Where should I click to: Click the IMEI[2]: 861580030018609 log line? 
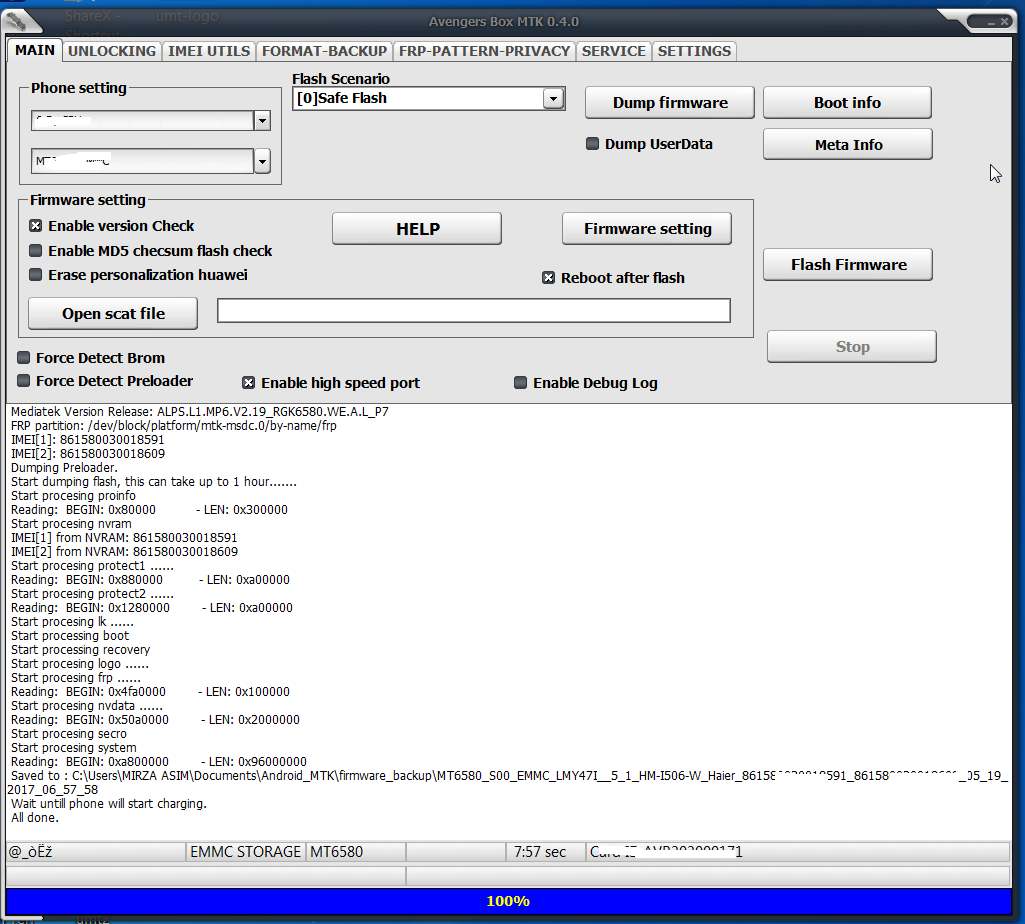point(88,454)
